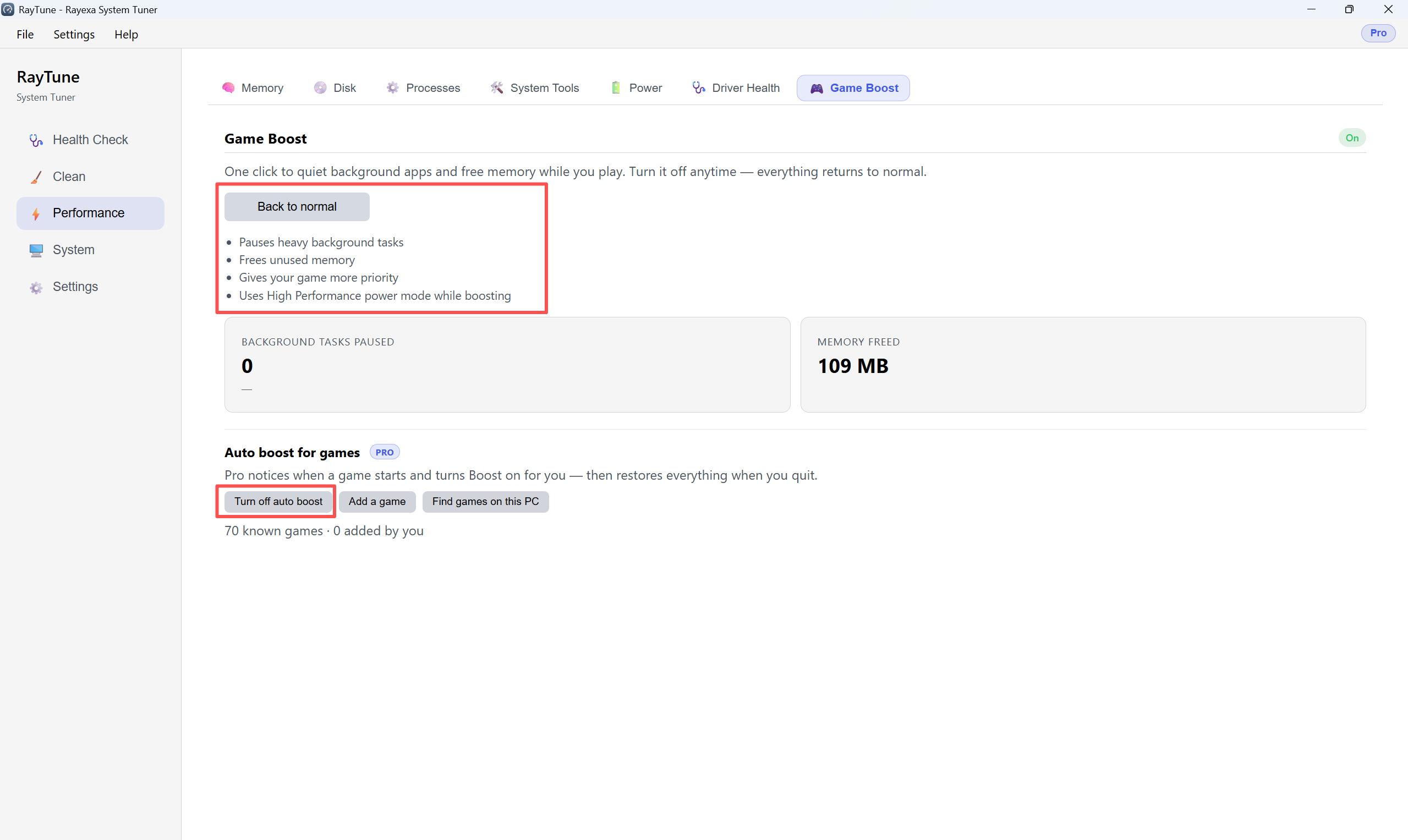Click the 'MEMORY FREED' label
1408x840 pixels.
pyautogui.click(x=858, y=342)
